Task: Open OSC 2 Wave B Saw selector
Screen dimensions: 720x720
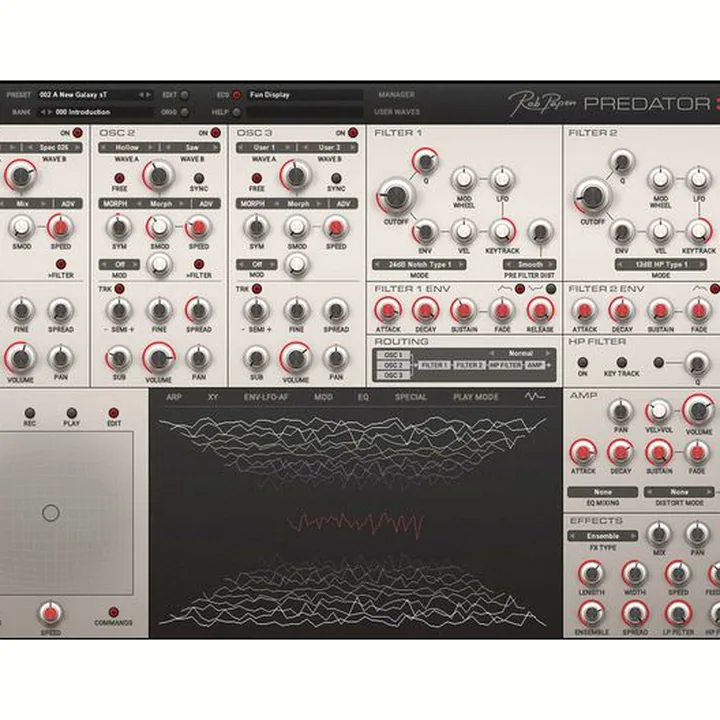Action: click(x=191, y=147)
